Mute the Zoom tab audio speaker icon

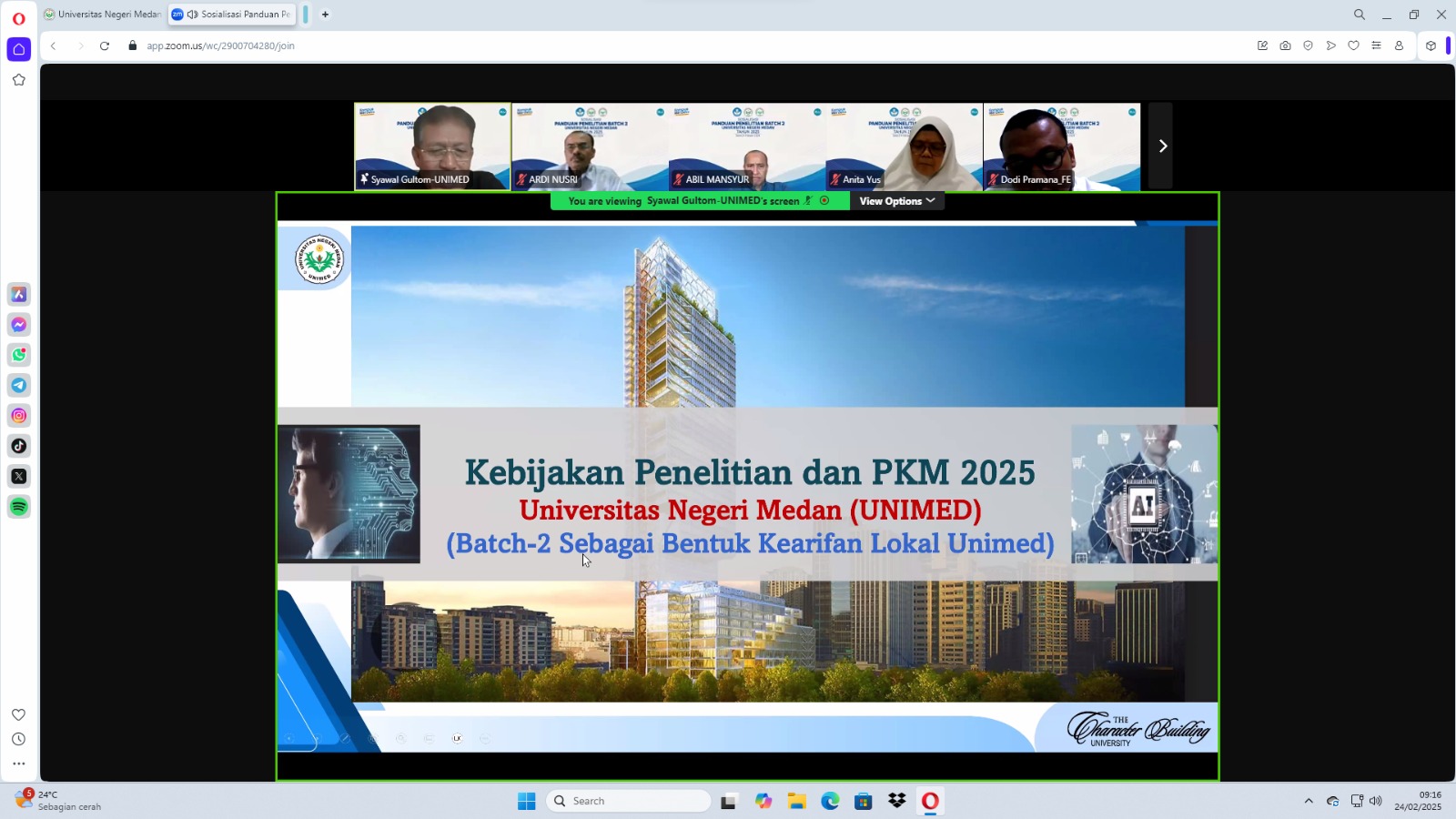coord(192,15)
